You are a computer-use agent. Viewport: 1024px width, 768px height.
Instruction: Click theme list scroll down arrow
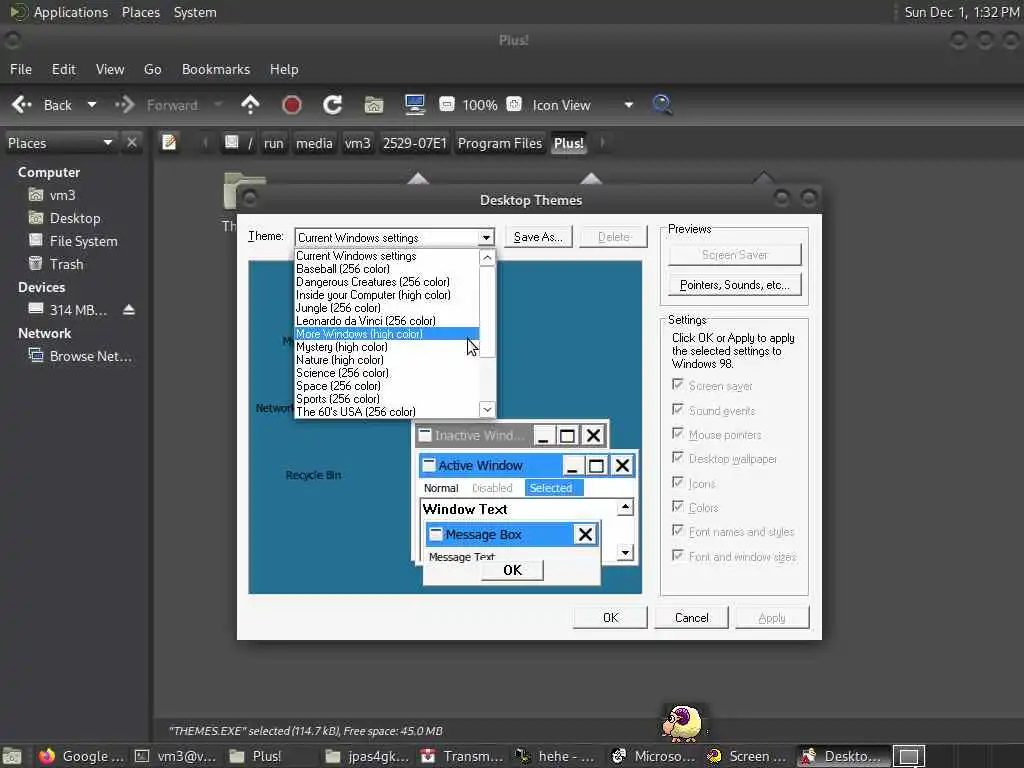pyautogui.click(x=487, y=409)
